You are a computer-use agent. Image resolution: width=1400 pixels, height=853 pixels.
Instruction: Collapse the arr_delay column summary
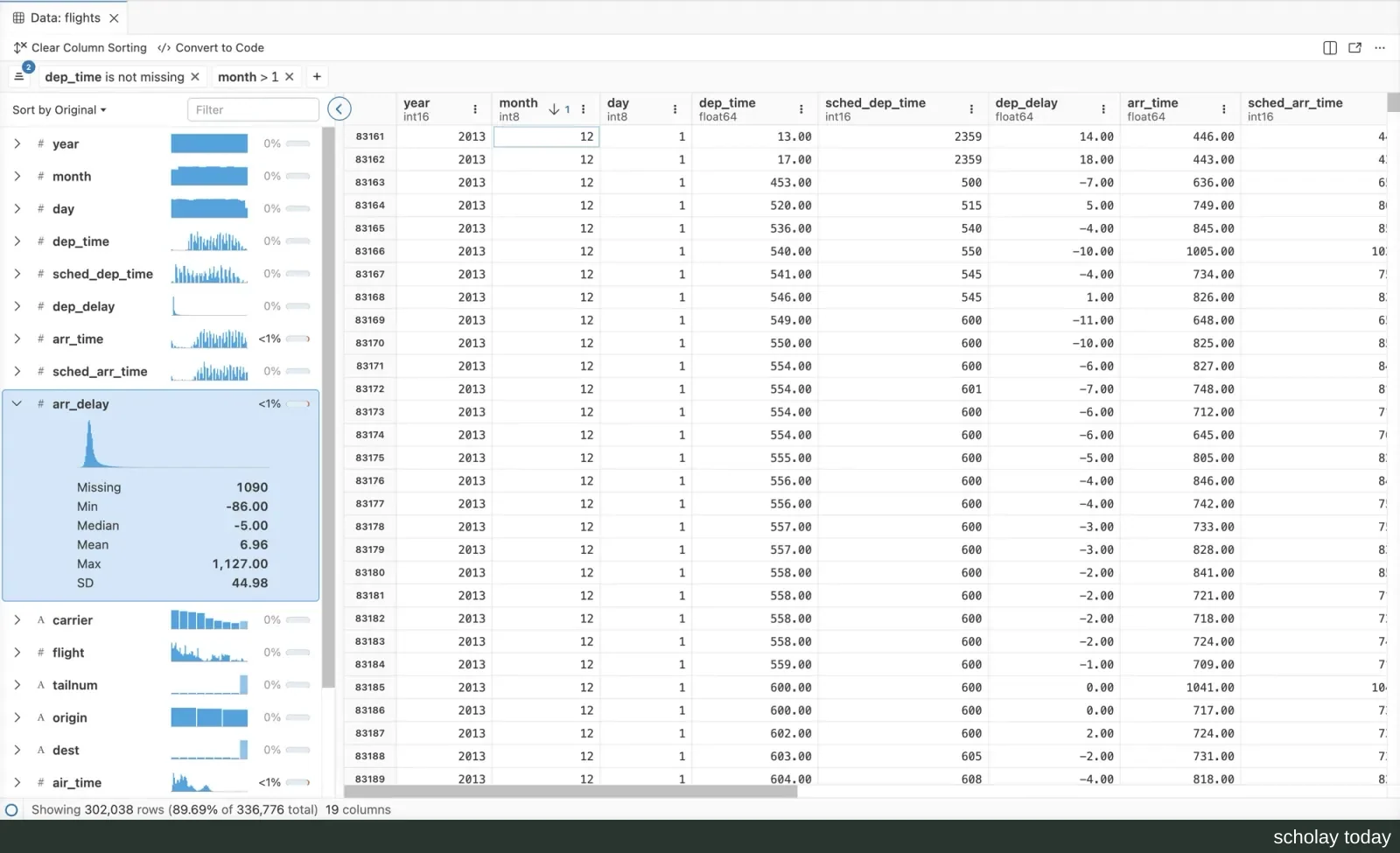coord(17,403)
